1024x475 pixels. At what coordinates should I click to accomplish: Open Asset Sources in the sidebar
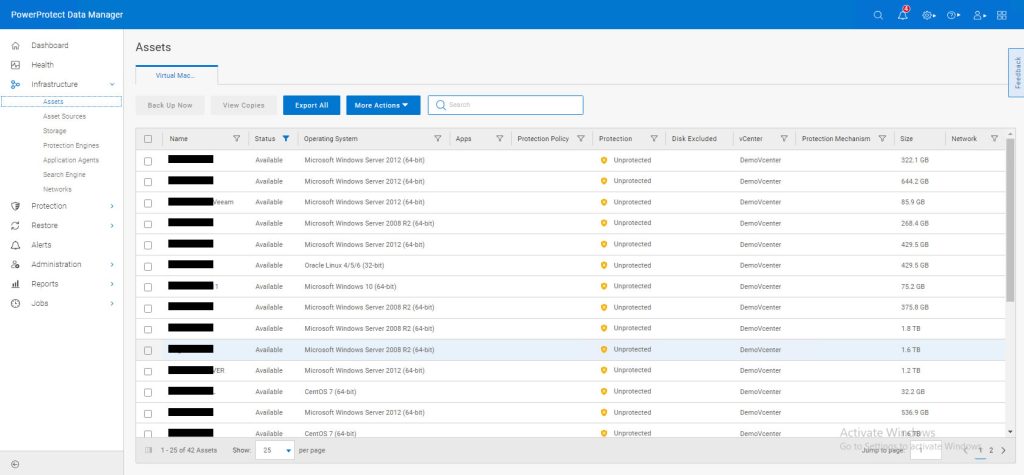point(64,116)
